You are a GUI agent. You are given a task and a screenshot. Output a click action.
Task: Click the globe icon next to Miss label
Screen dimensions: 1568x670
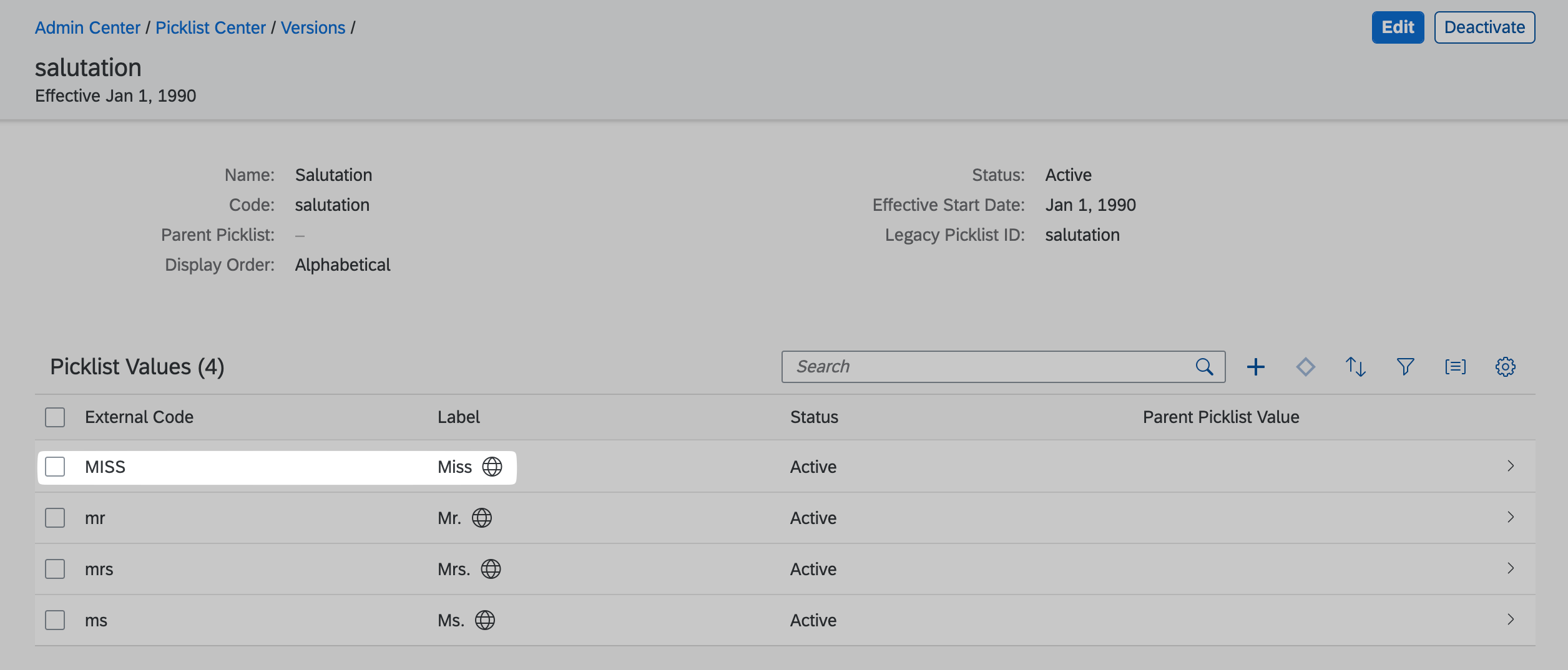[x=492, y=467]
